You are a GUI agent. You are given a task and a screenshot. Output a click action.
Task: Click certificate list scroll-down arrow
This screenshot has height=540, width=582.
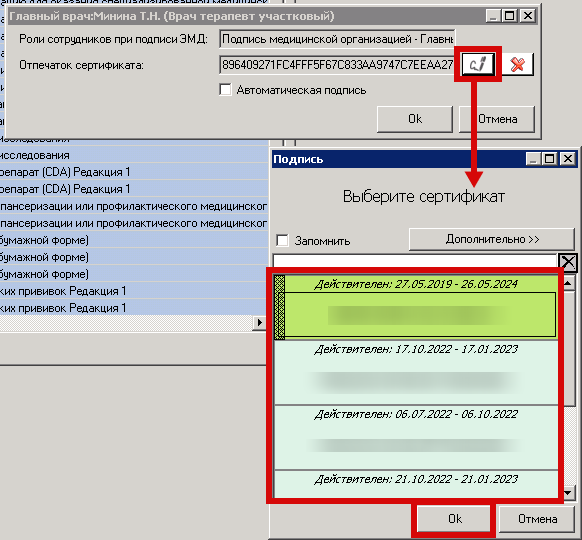(568, 492)
